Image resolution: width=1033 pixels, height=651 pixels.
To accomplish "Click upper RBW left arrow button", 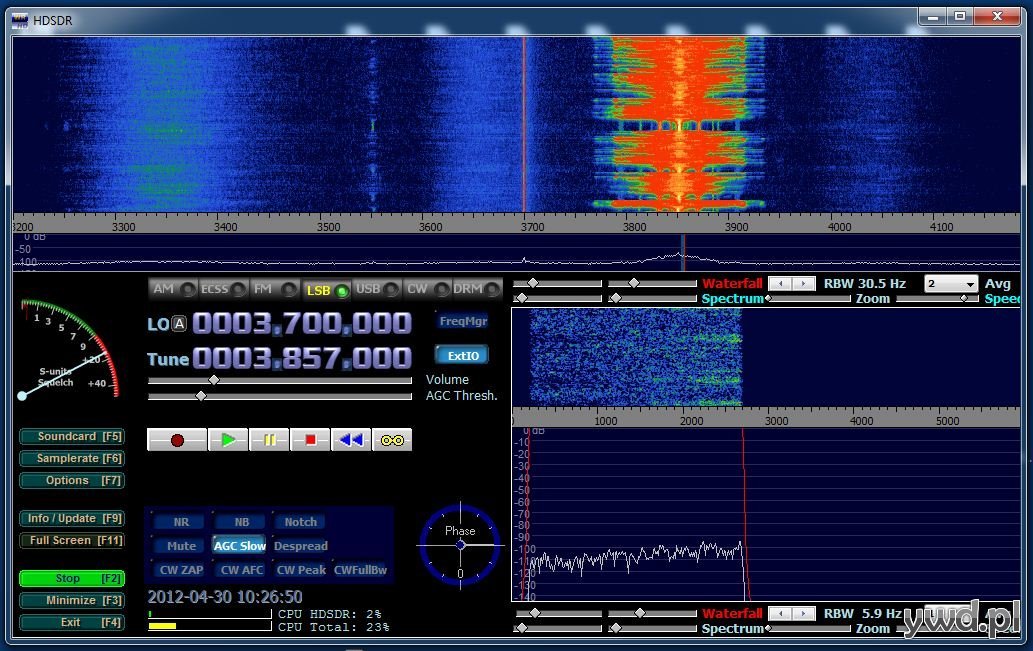I will click(781, 284).
